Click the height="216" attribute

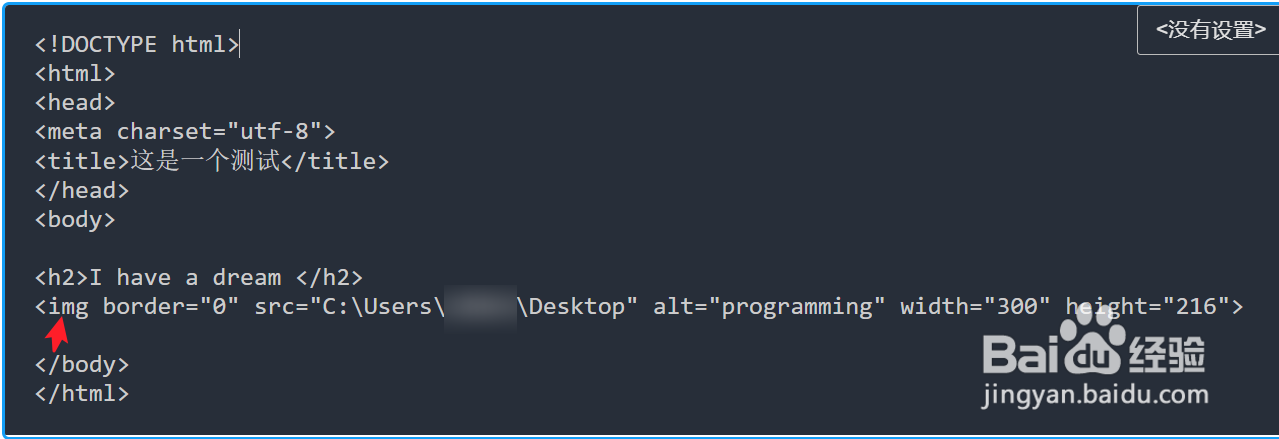(x=1146, y=306)
